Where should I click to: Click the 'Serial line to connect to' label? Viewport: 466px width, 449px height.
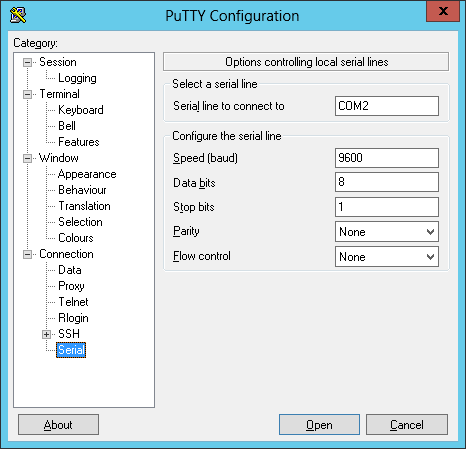(229, 106)
